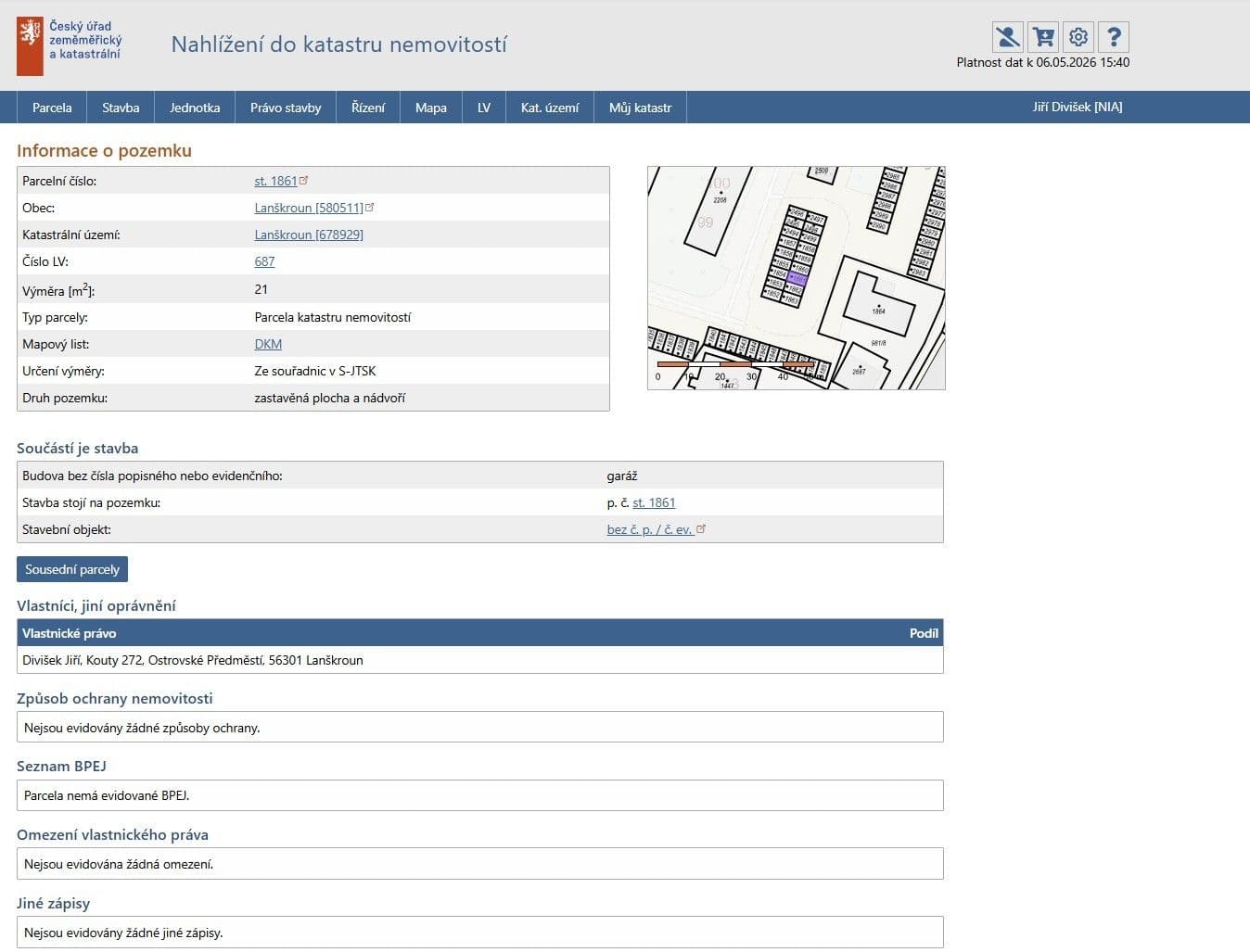Screen dimensions: 1250x952
Task: Click the Informace o pozemku heading
Action: 104,150
